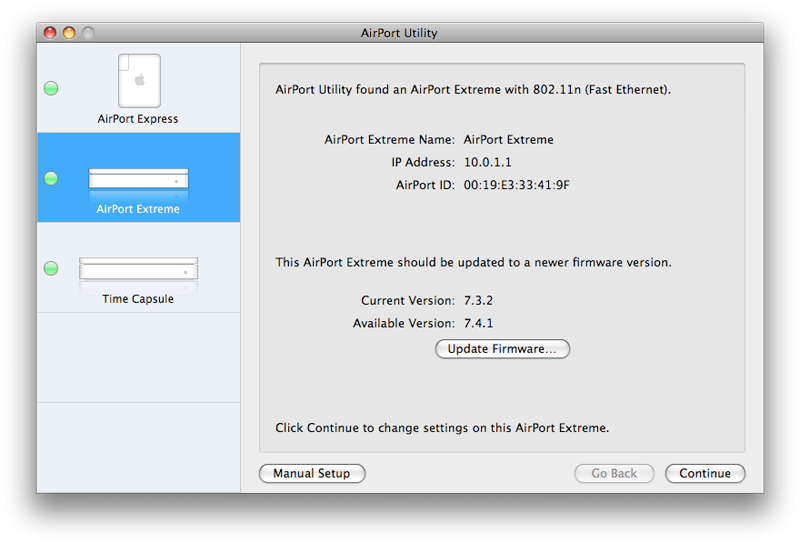Click green status light beside AirPort Express
The height and width of the screenshot is (543, 800).
[x=51, y=88]
